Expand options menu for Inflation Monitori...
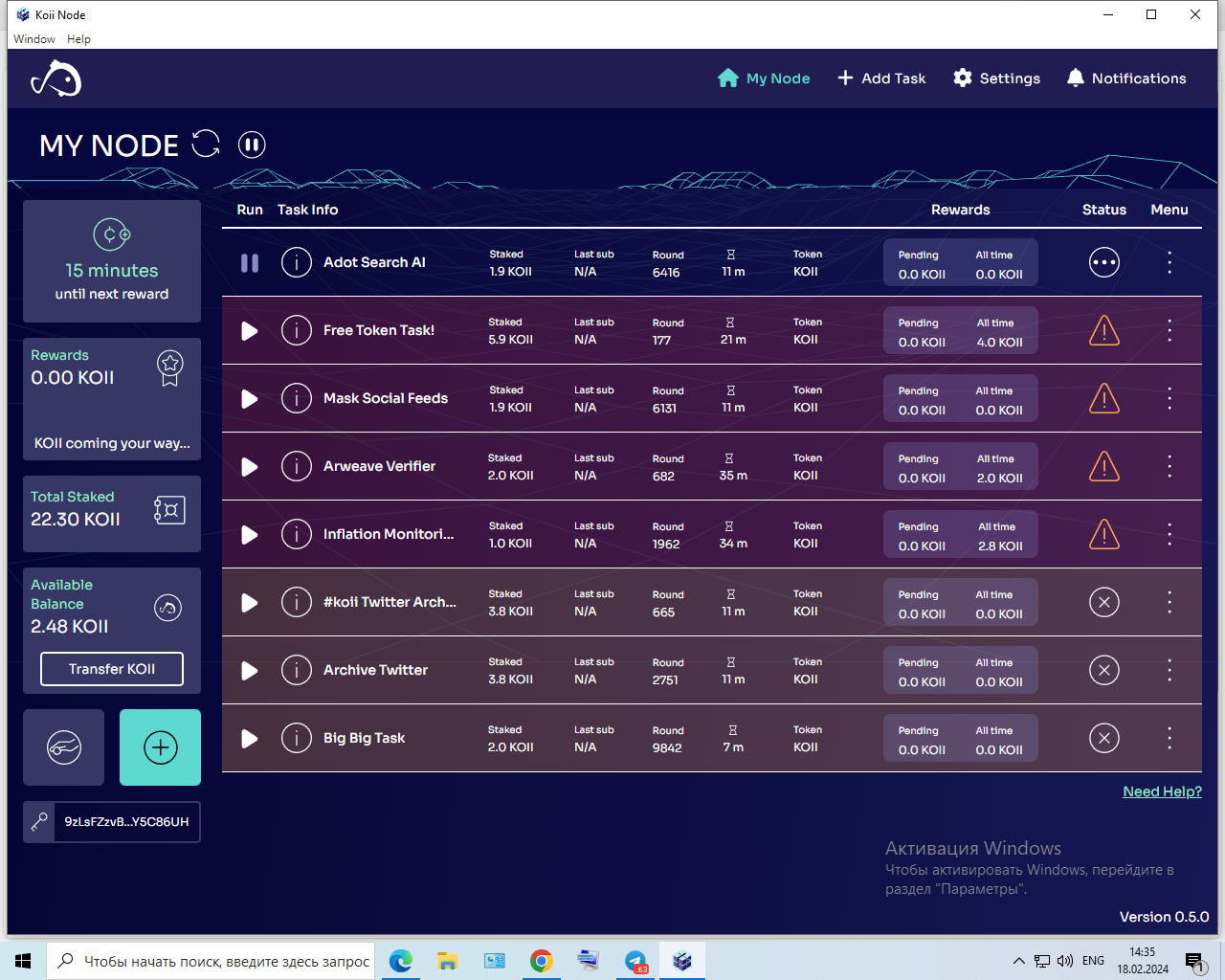This screenshot has width=1225, height=980. pos(1169,534)
